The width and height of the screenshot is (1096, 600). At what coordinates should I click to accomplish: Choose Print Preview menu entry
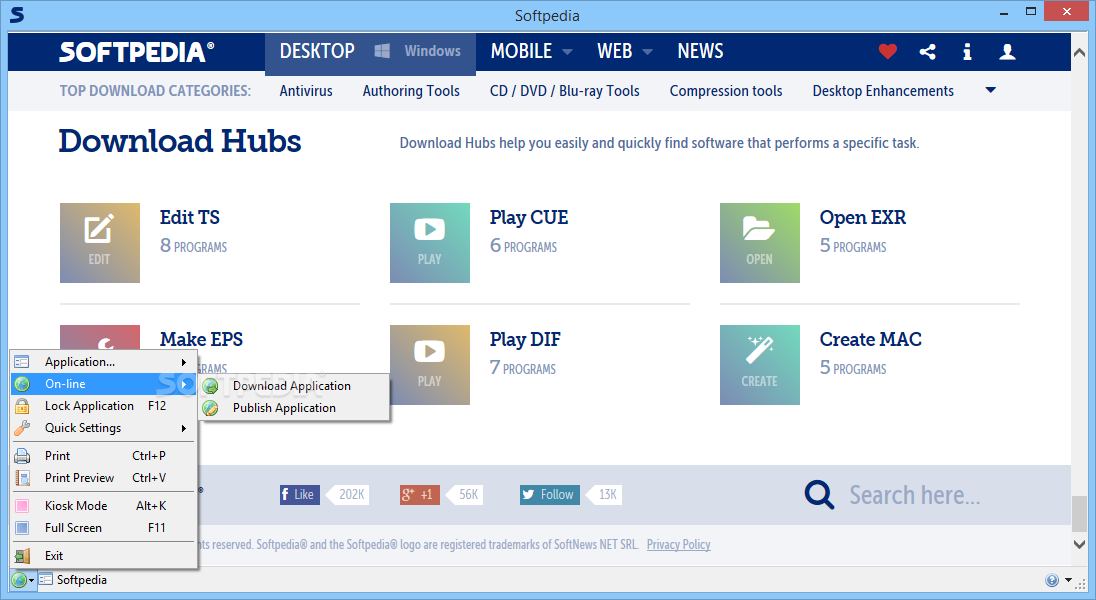click(103, 478)
